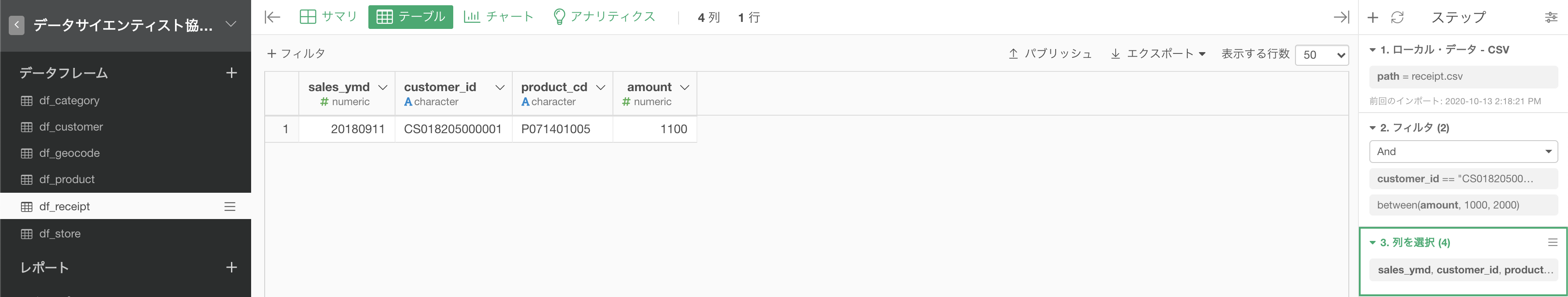Click the back arrow beside project name
This screenshot has width=1568, height=297.
click(17, 25)
